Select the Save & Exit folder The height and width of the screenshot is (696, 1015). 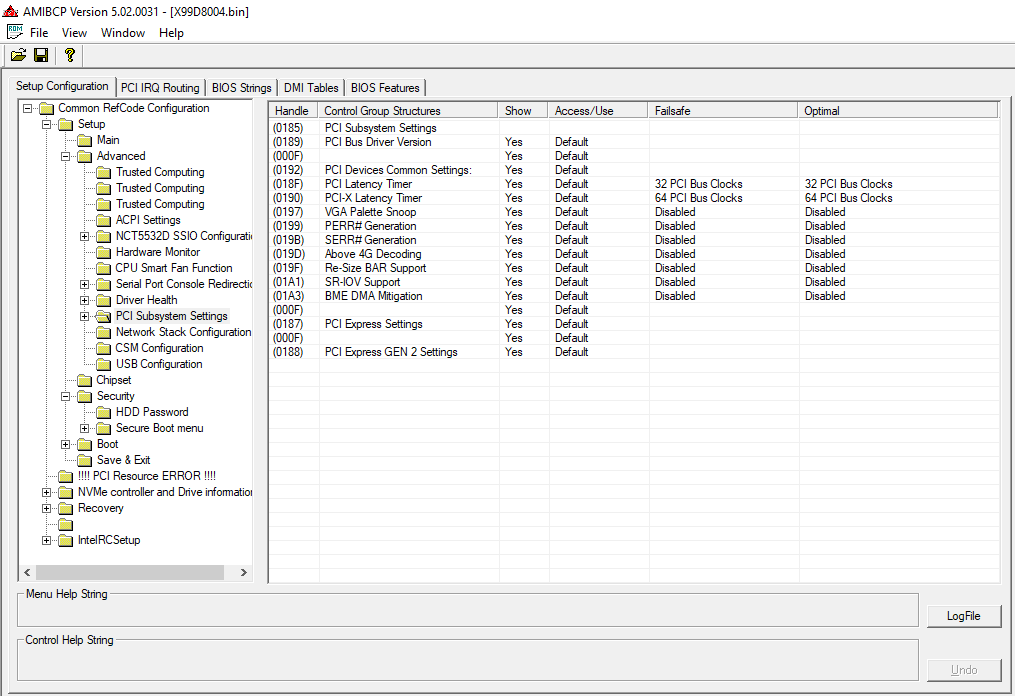tap(123, 460)
